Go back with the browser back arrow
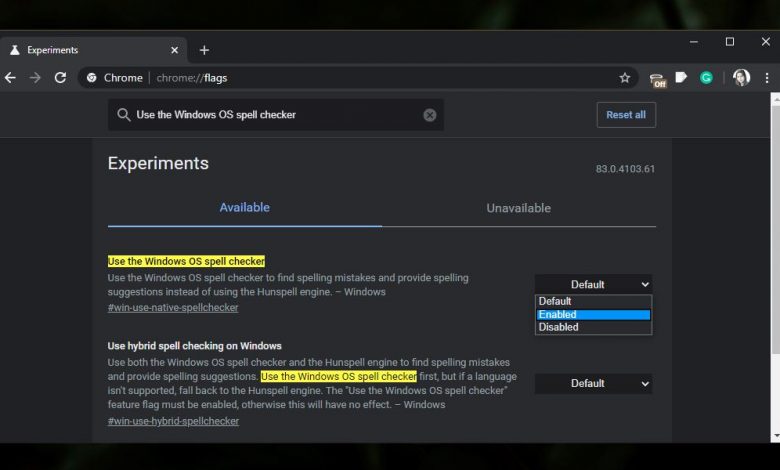 (10, 78)
